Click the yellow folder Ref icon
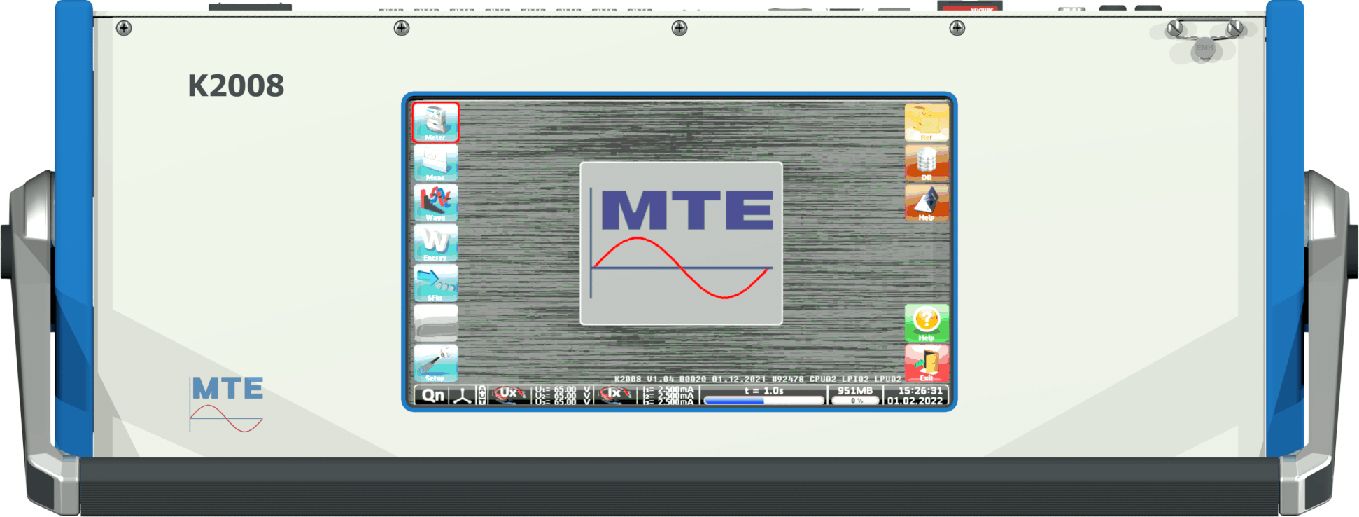 point(927,123)
